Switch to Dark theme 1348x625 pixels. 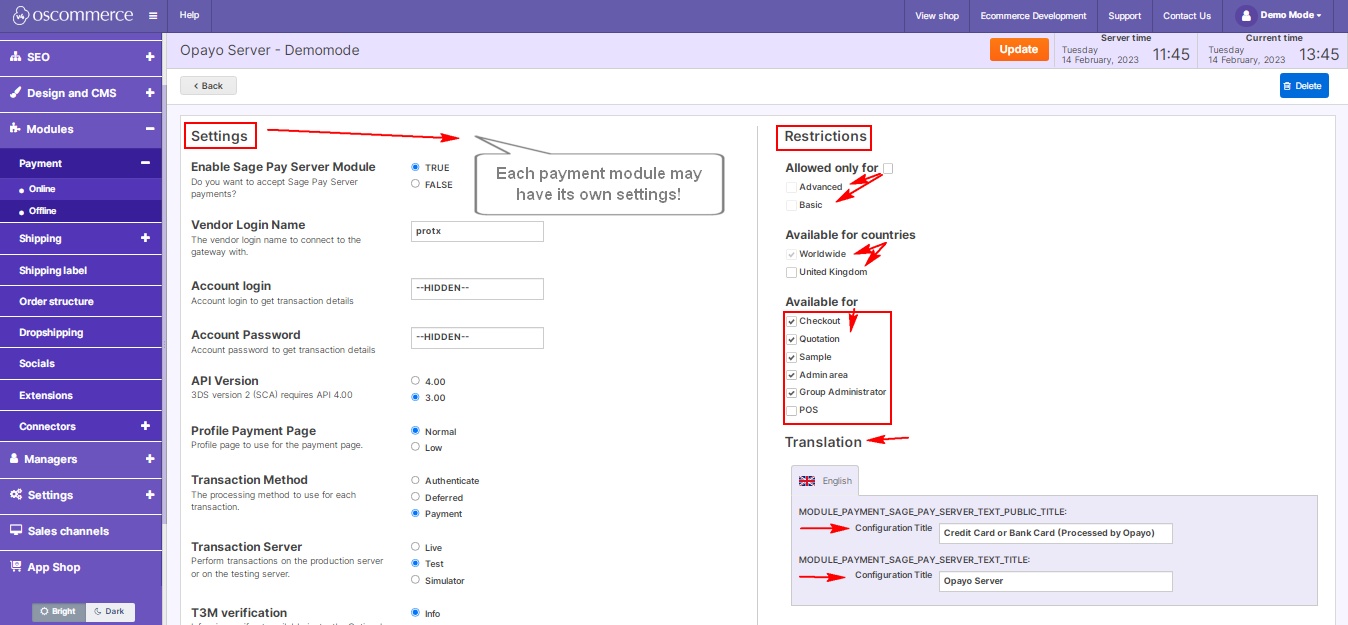click(110, 611)
